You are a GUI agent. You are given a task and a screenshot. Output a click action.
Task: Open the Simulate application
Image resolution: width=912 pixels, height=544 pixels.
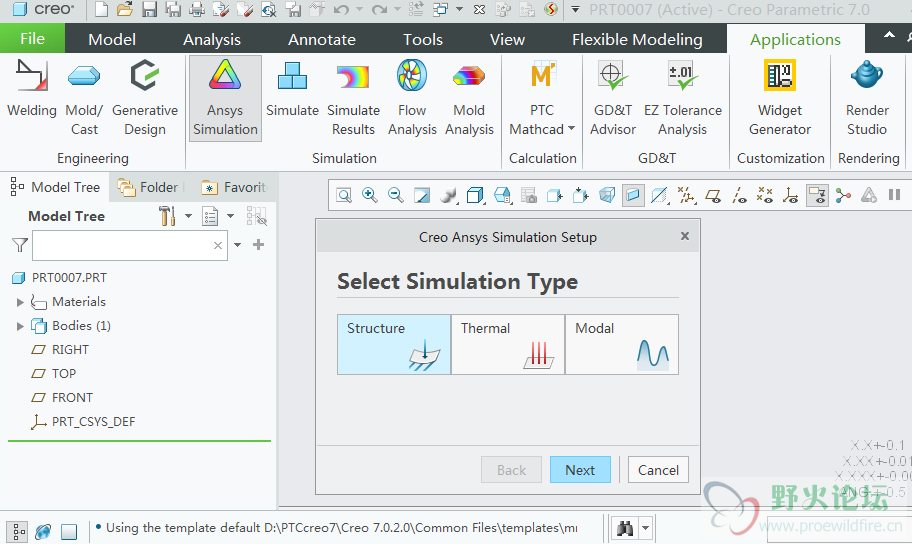293,89
